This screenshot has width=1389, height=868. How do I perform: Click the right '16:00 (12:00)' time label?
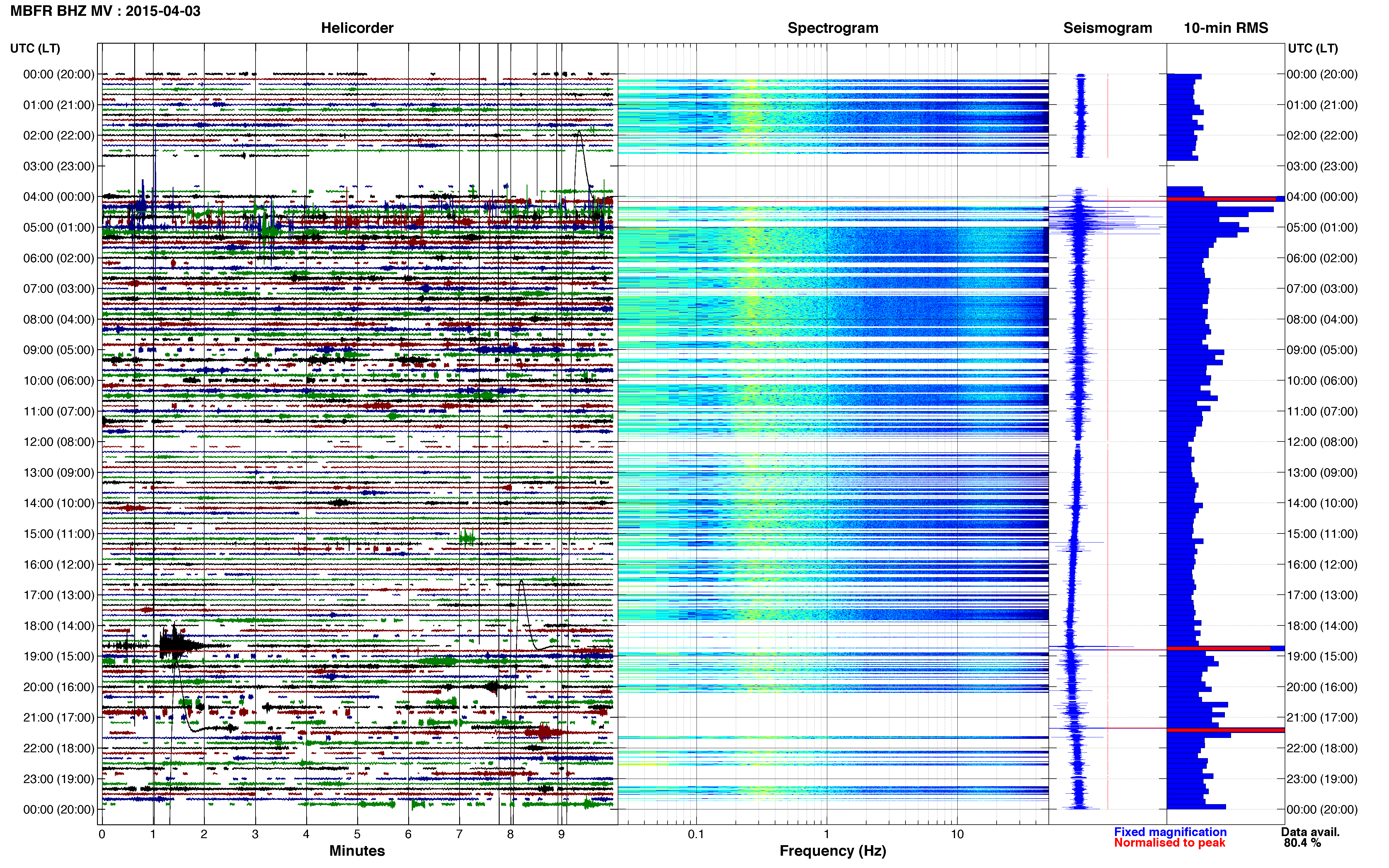(x=1322, y=564)
